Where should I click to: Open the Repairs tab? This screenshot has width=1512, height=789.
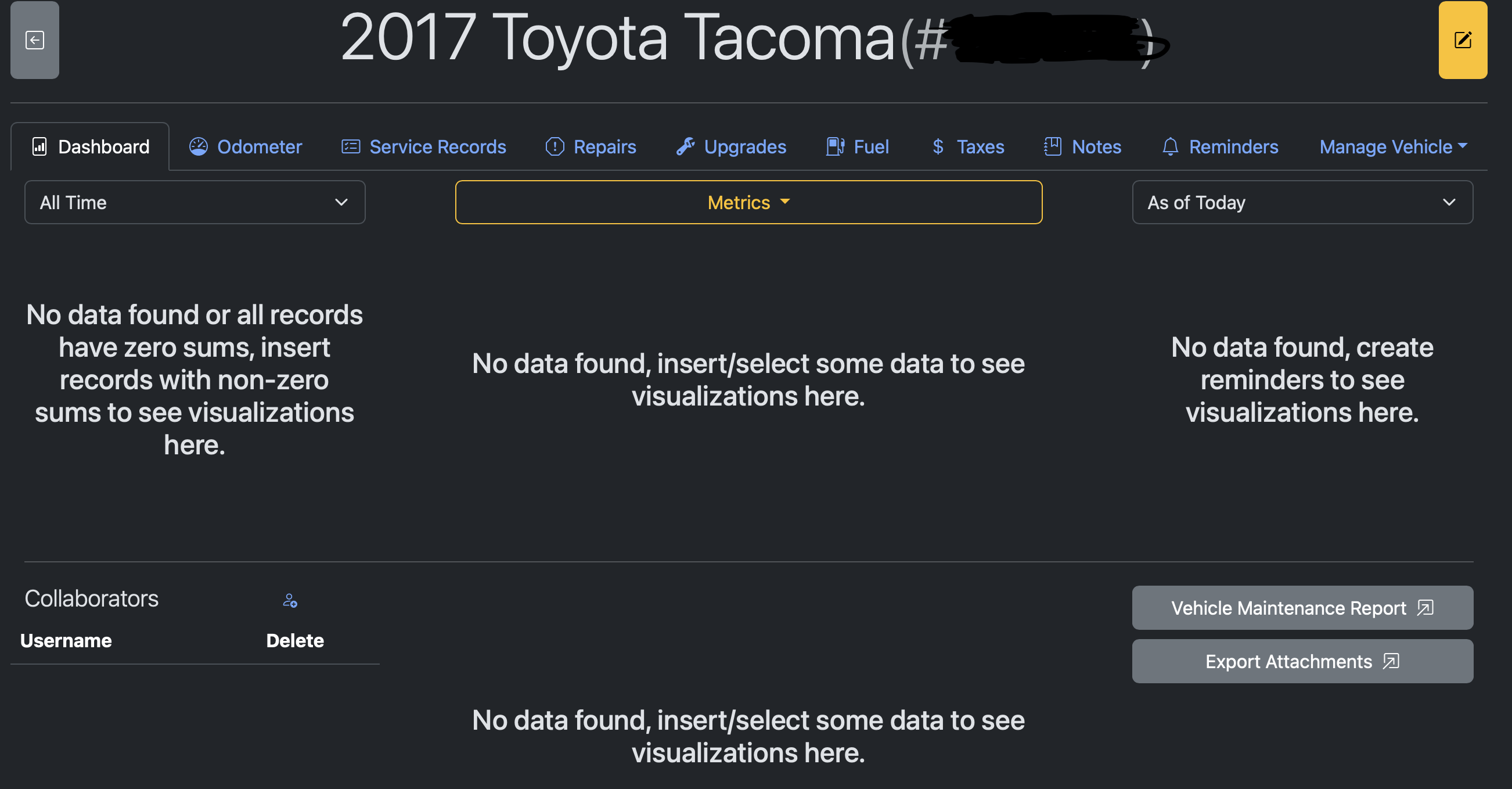click(591, 146)
